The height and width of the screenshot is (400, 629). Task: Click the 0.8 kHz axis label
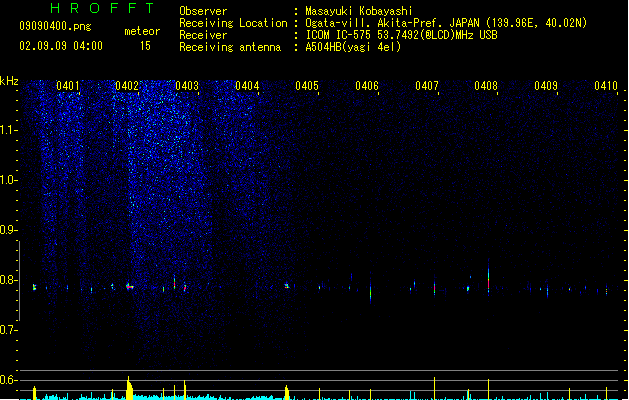tap(8, 280)
